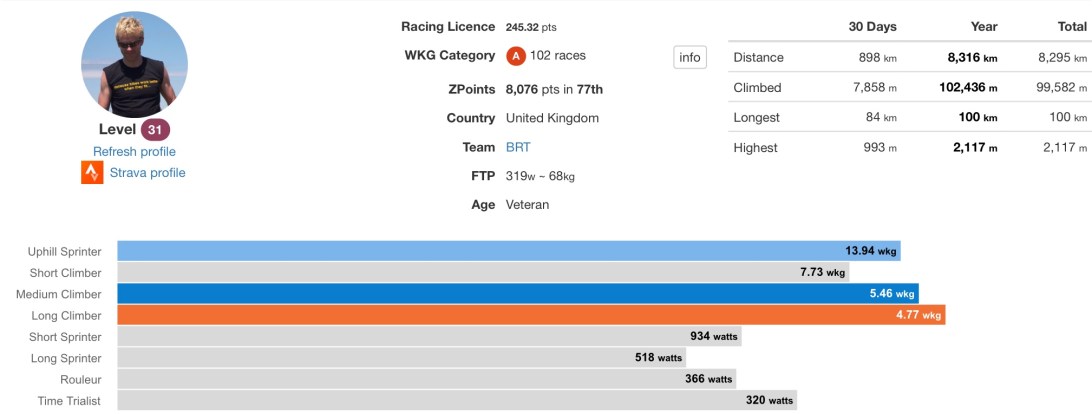
Task: Click the Level 31 badge
Action: [x=154, y=130]
